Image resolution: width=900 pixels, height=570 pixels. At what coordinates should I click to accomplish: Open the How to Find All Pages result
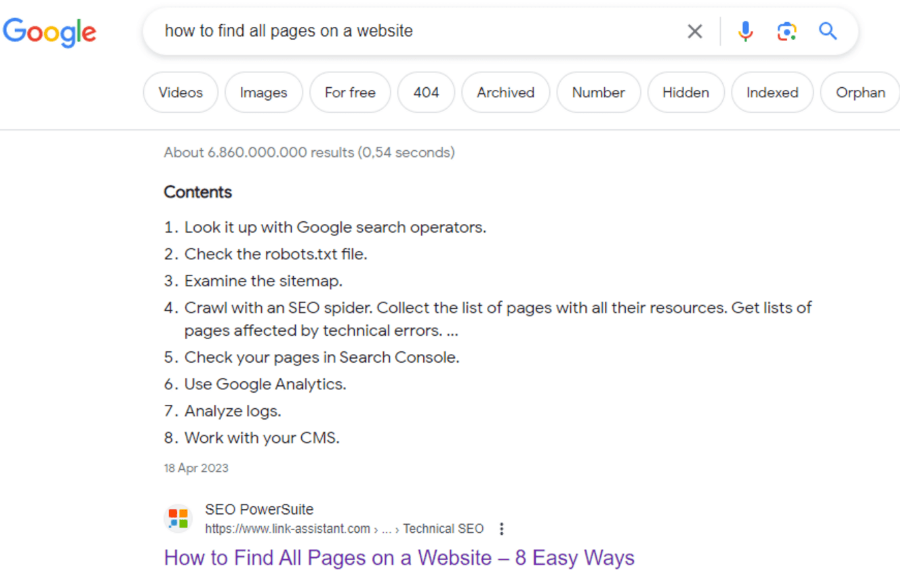pyautogui.click(x=399, y=557)
